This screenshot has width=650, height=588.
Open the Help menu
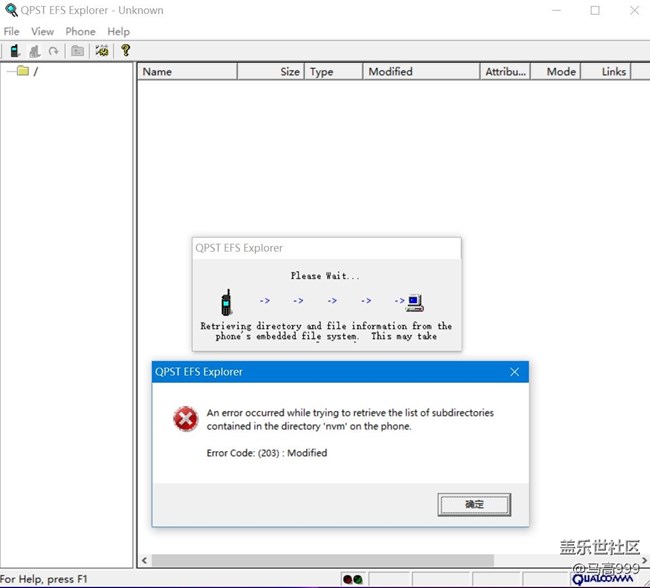point(118,32)
